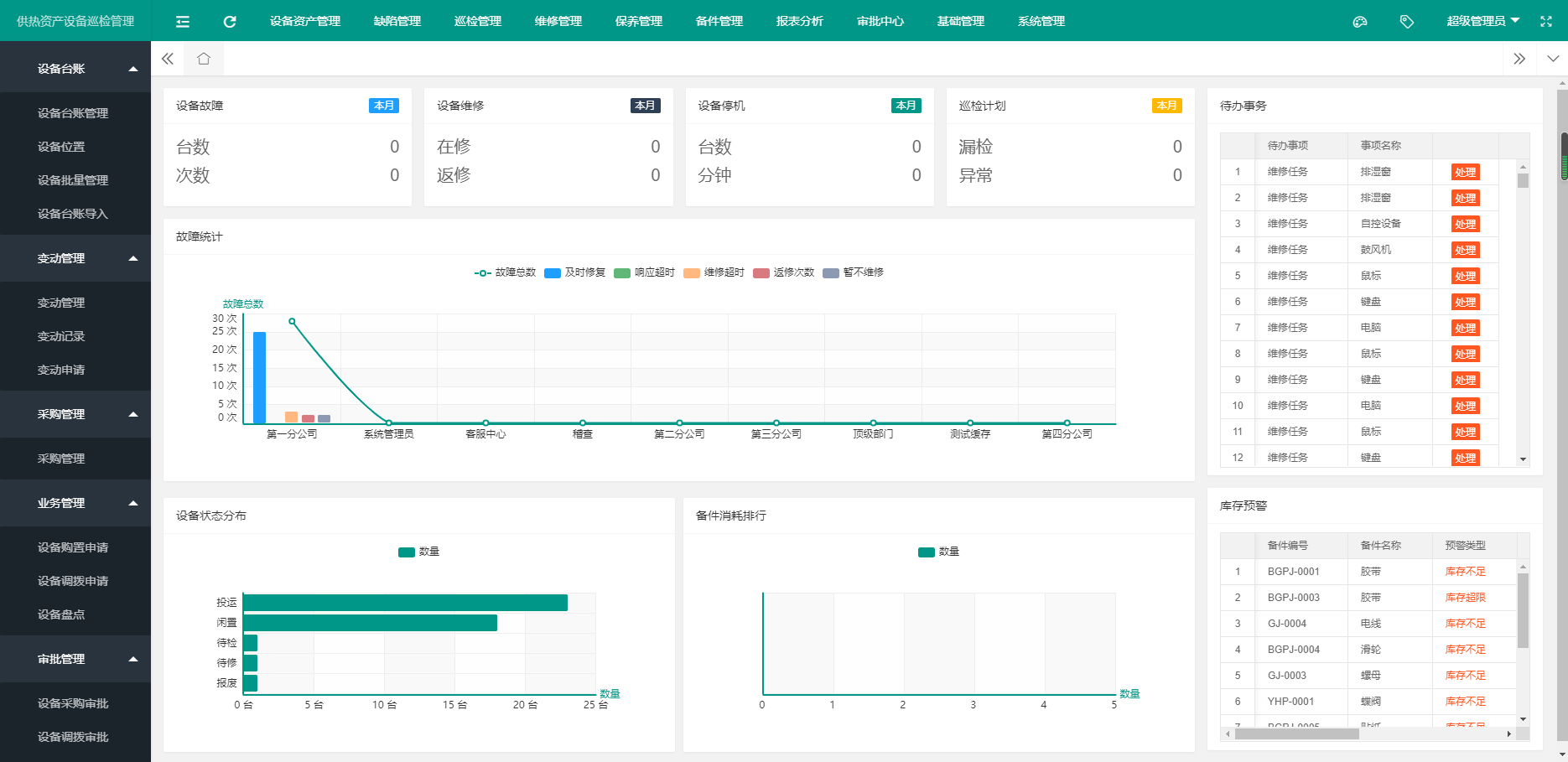The height and width of the screenshot is (762, 1568).
Task: Open the 系统管理 top menu
Action: pyautogui.click(x=1041, y=21)
